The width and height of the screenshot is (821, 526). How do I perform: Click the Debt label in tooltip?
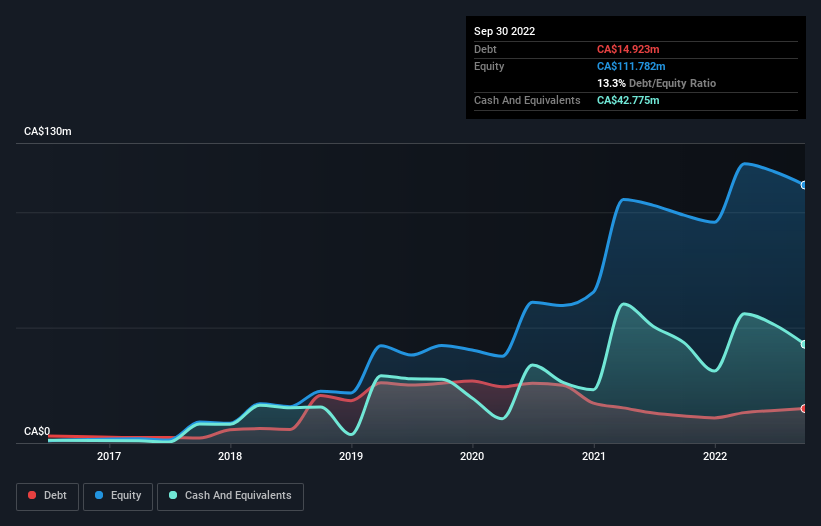point(485,49)
